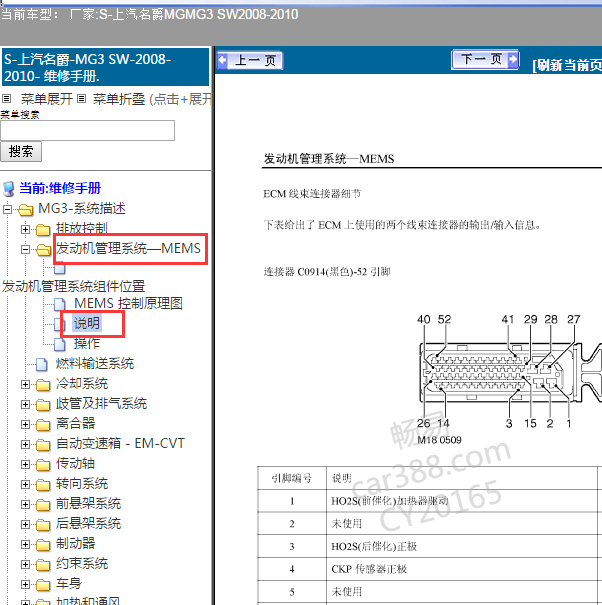602x605 pixels.
Task: Focus the 菜单搜索 input field
Action: click(88, 130)
